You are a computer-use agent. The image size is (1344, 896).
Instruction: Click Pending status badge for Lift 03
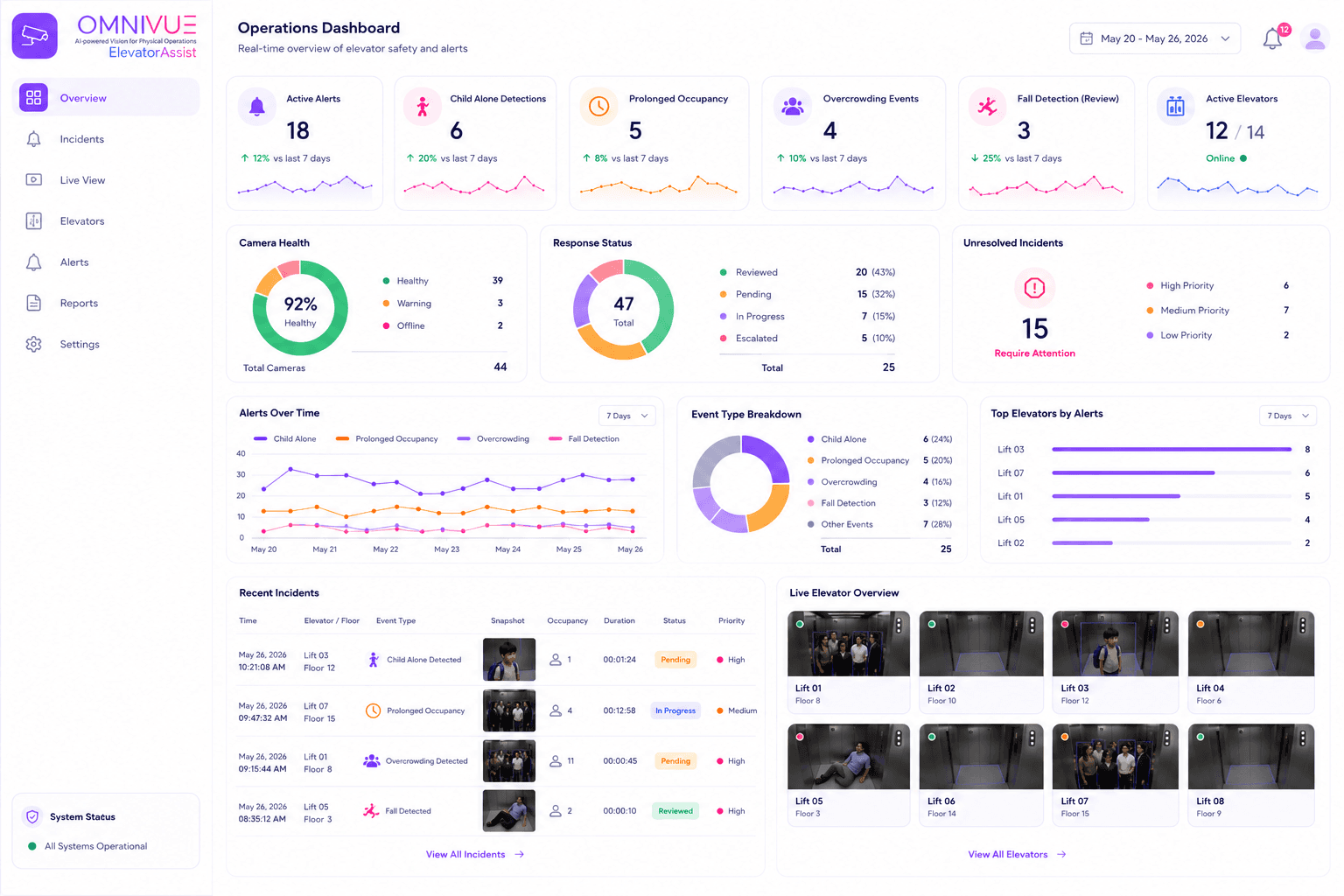pos(675,660)
